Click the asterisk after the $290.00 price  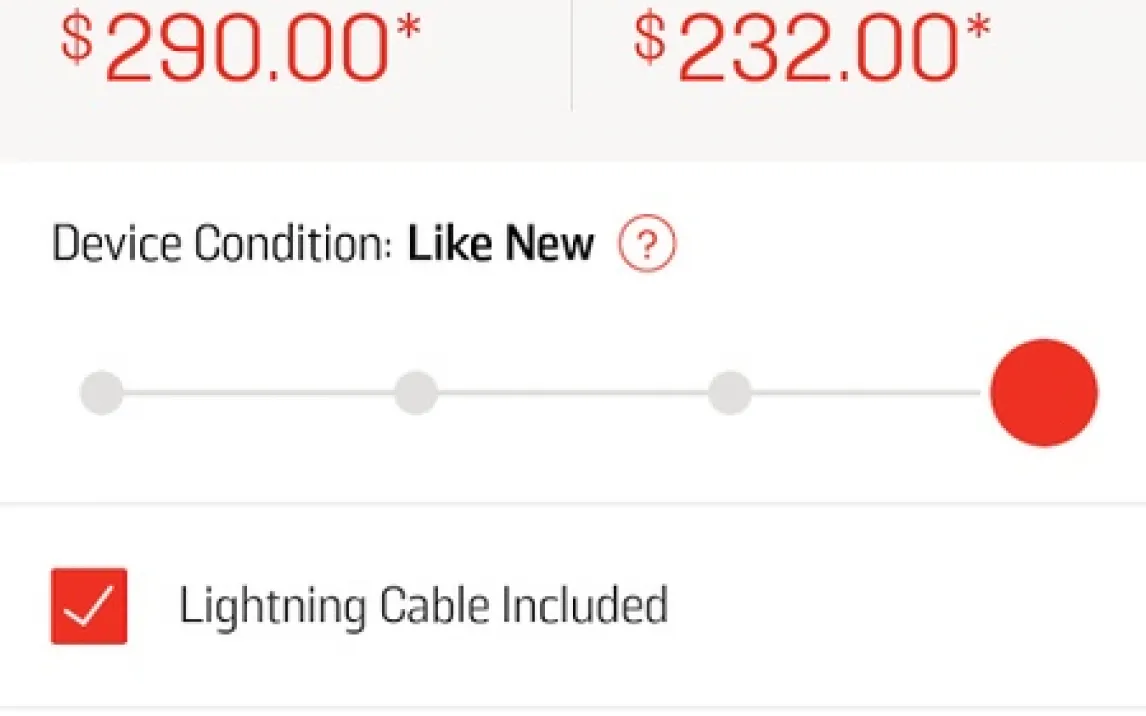pyautogui.click(x=407, y=28)
